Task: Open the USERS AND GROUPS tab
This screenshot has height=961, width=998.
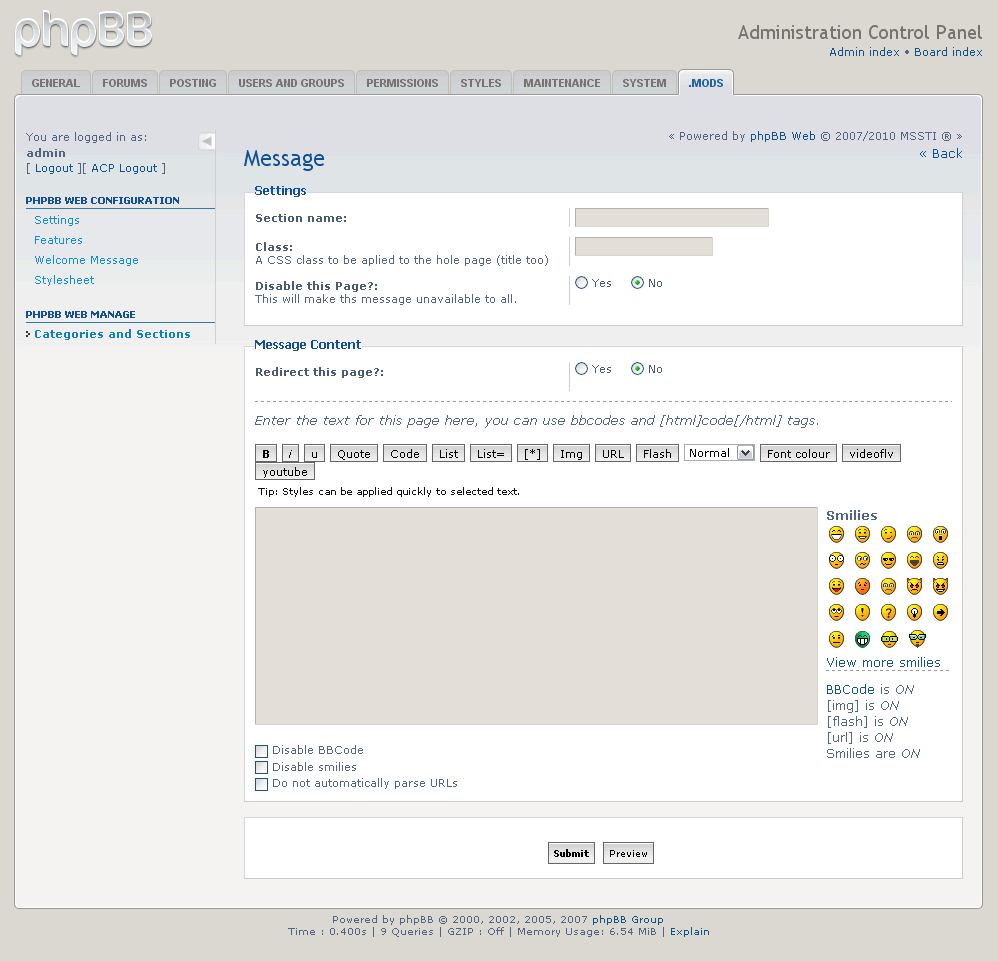Action: 291,83
